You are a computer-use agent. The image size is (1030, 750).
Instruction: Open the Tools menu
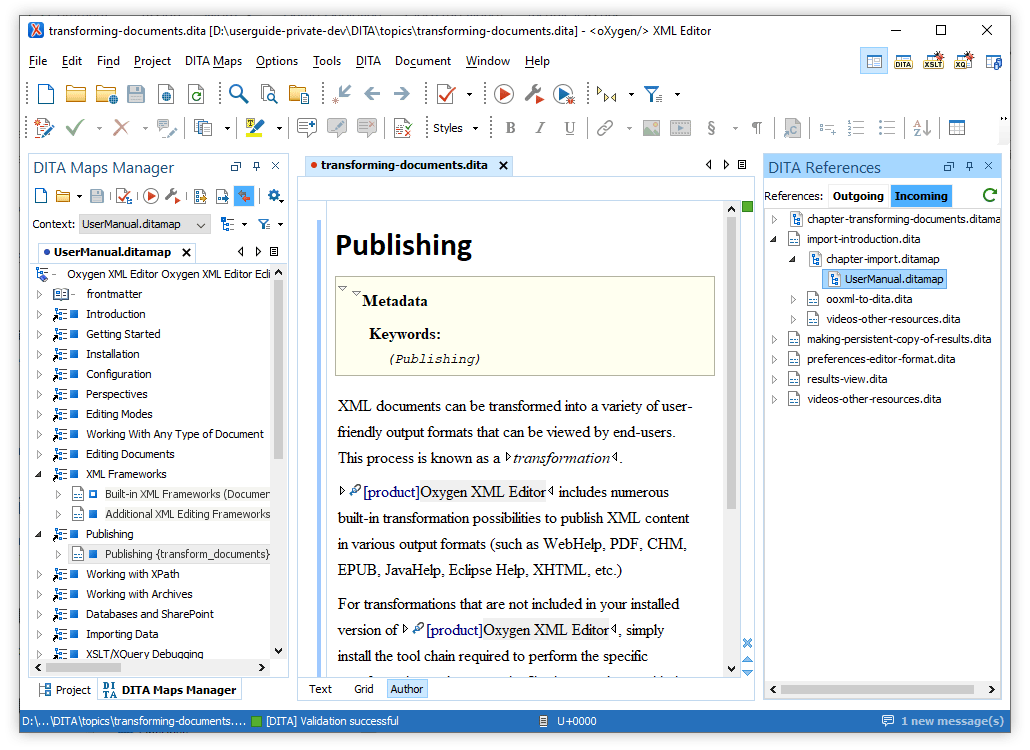point(326,61)
